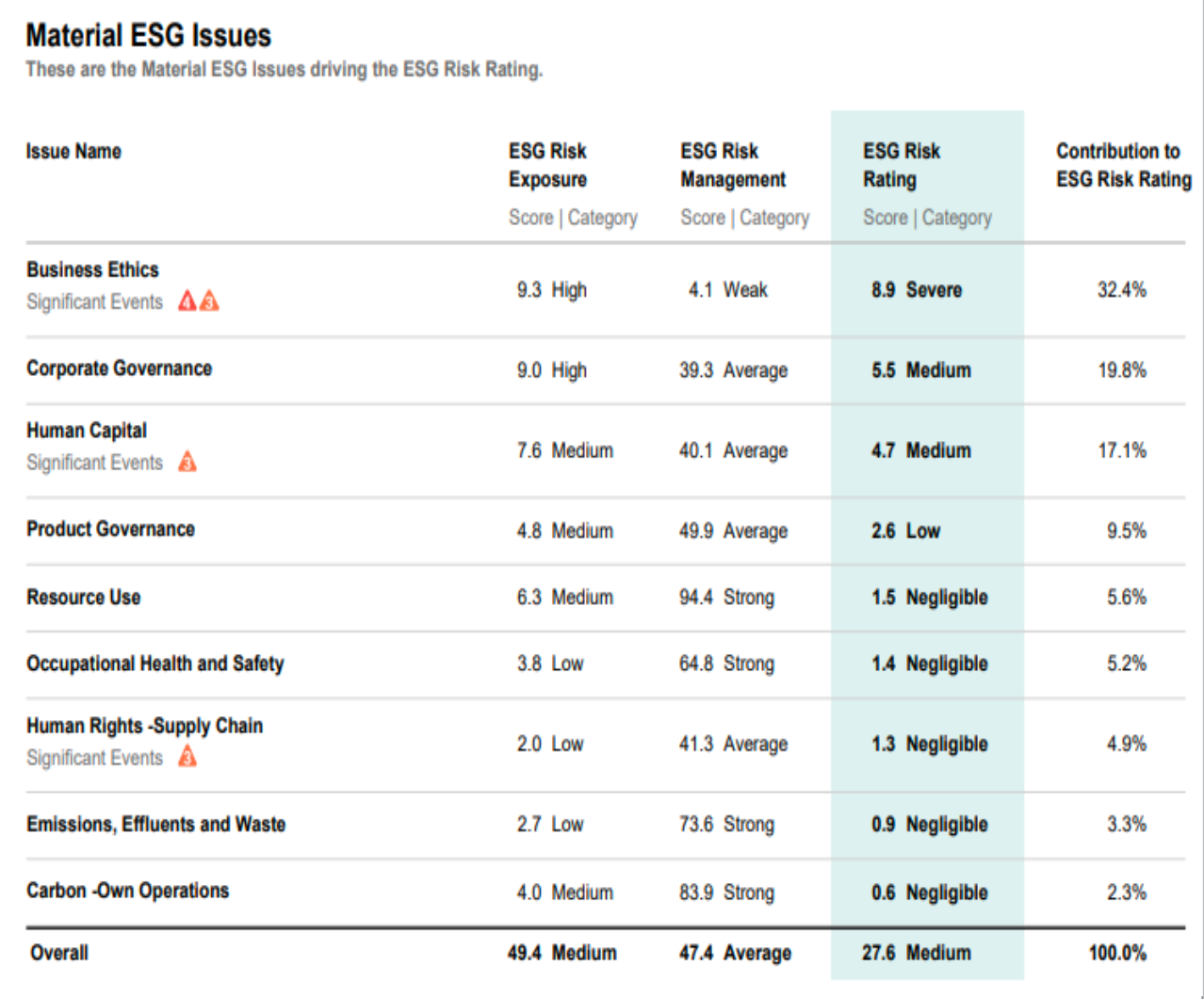This screenshot has width=1204, height=999.
Task: Click the Contribution to ESG Risk Rating header
Action: click(1124, 165)
